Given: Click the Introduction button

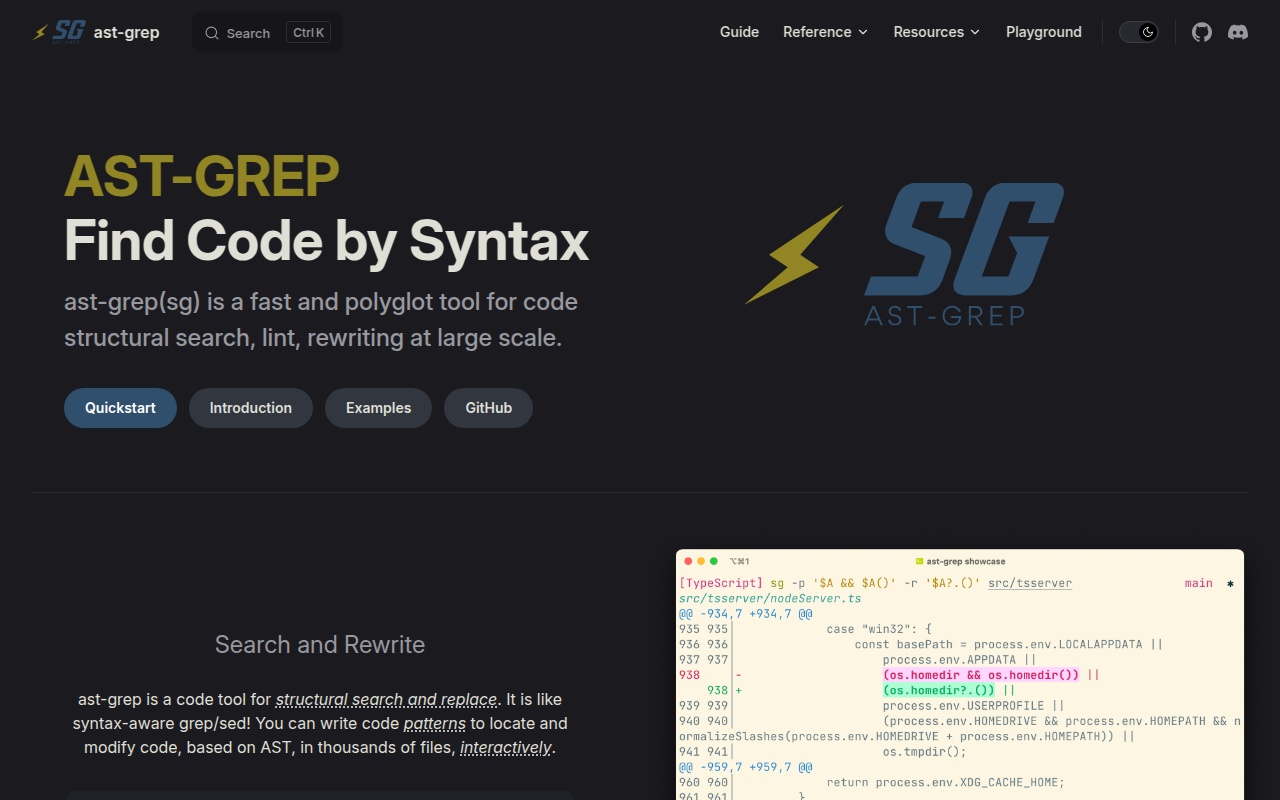Looking at the screenshot, I should [251, 408].
